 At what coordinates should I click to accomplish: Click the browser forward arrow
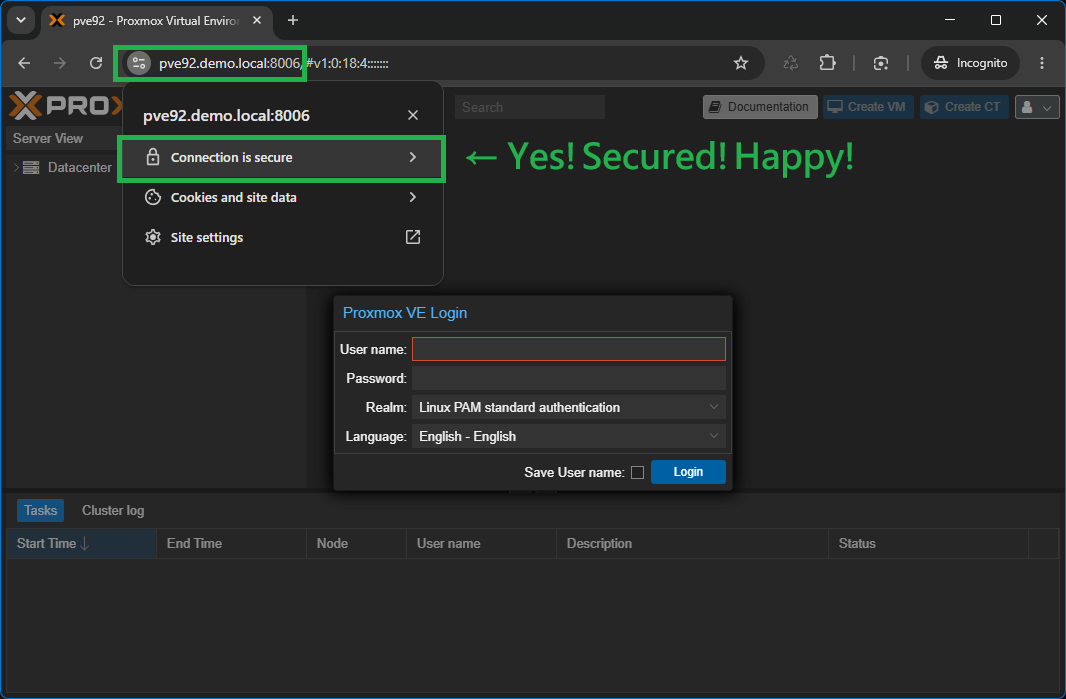coord(60,63)
